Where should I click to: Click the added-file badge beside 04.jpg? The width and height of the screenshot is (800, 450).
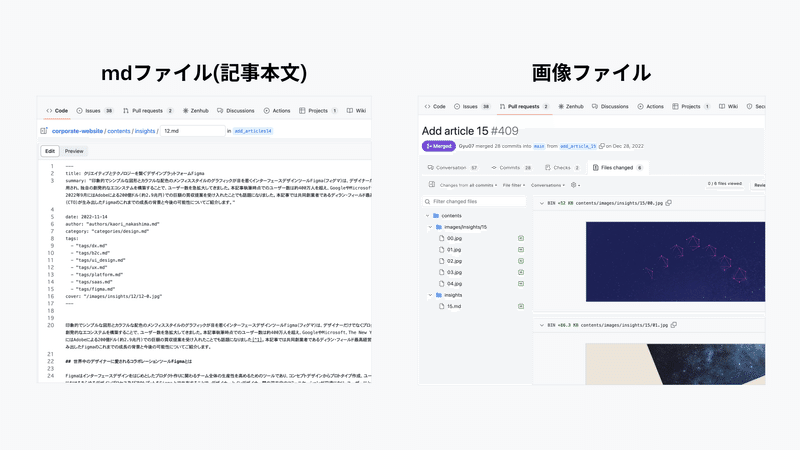coord(521,284)
